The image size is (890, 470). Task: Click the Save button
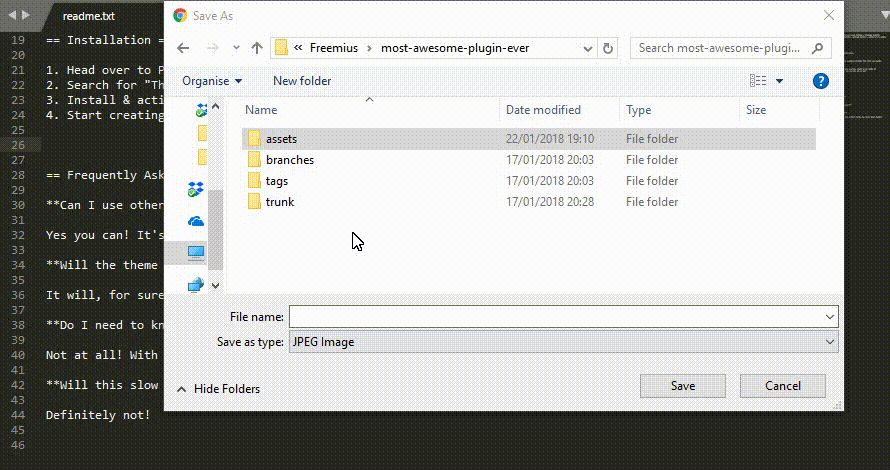pos(683,386)
